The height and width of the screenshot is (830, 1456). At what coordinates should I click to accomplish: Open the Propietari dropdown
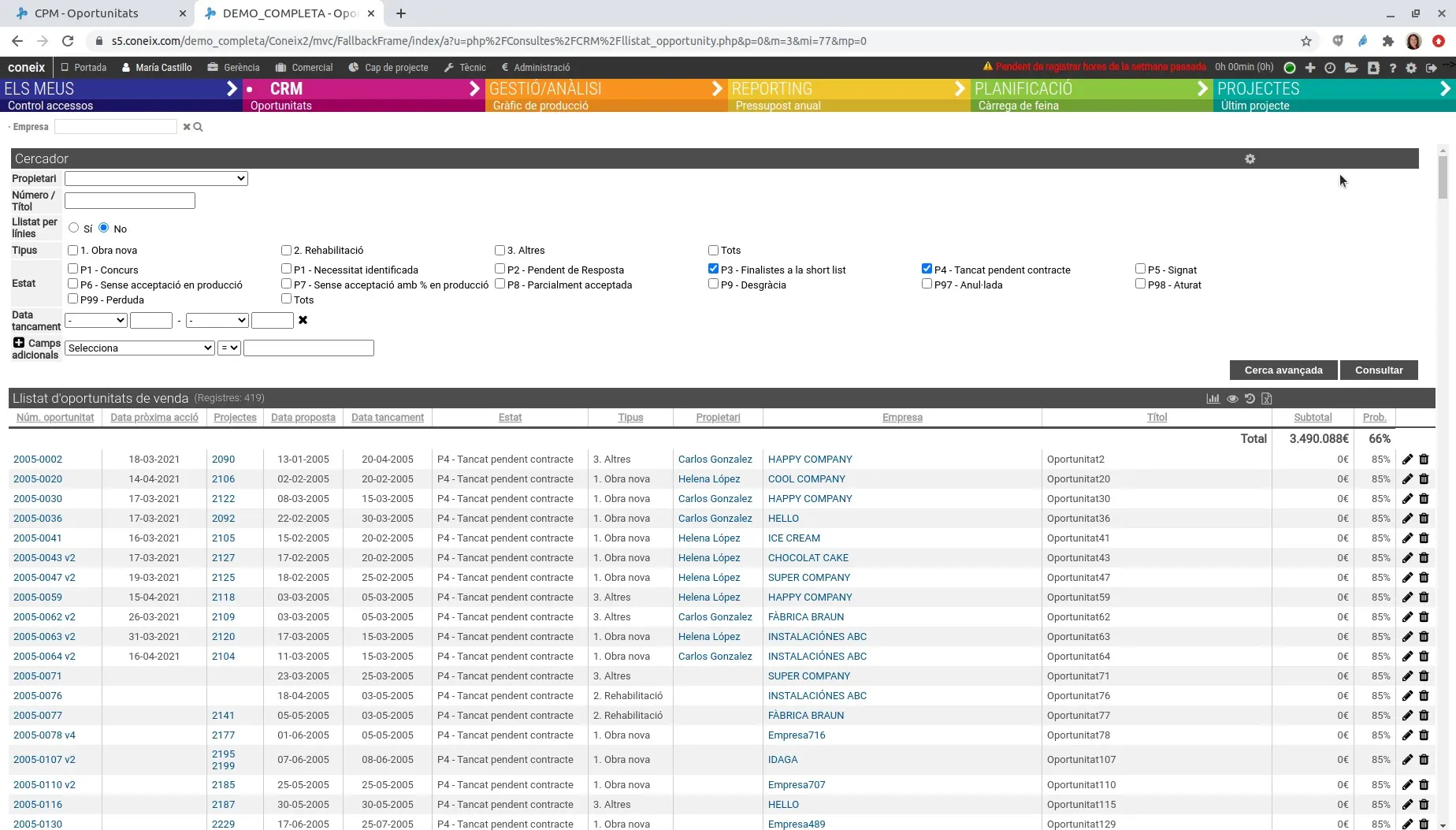coord(156,179)
